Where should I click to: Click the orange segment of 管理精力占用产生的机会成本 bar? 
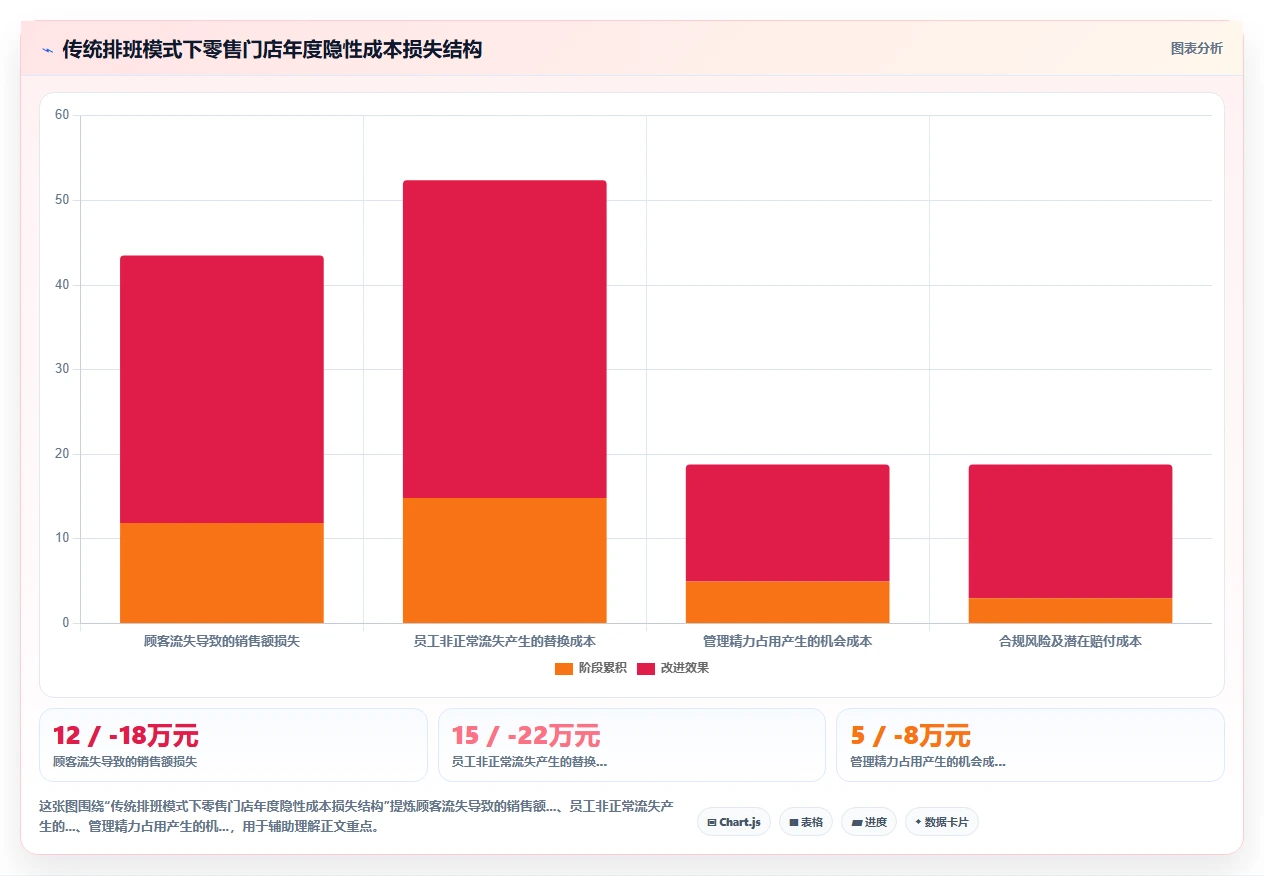[x=788, y=602]
